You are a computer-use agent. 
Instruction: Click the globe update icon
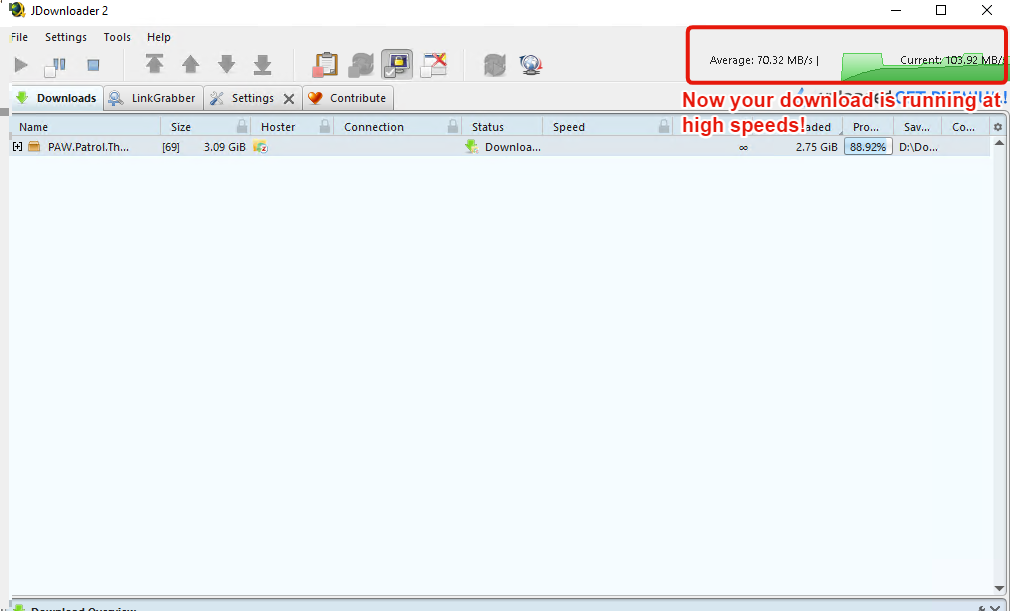coord(531,64)
